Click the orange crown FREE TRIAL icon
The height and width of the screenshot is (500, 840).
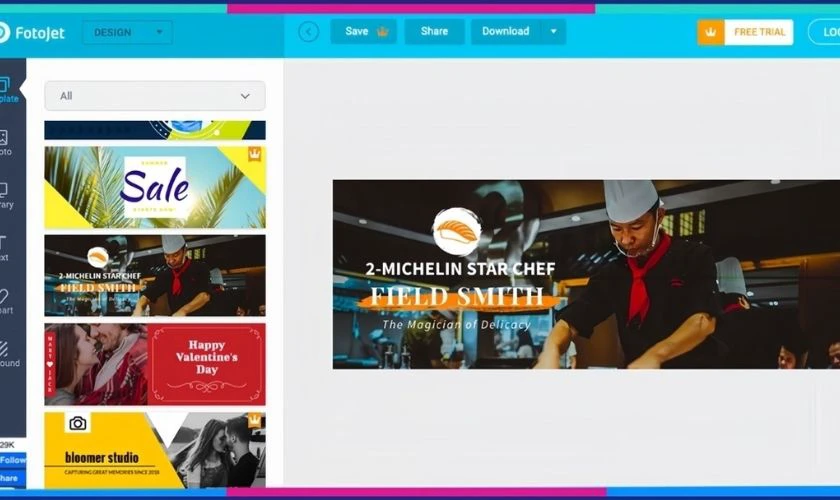[x=711, y=32]
